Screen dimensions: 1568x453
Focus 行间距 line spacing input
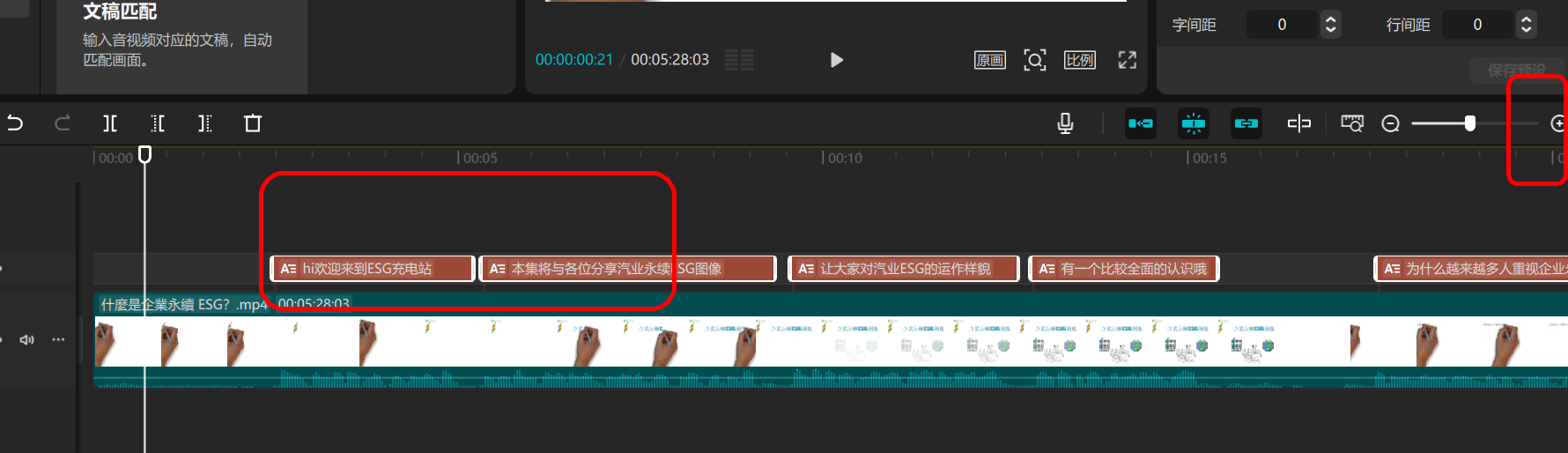1477,25
